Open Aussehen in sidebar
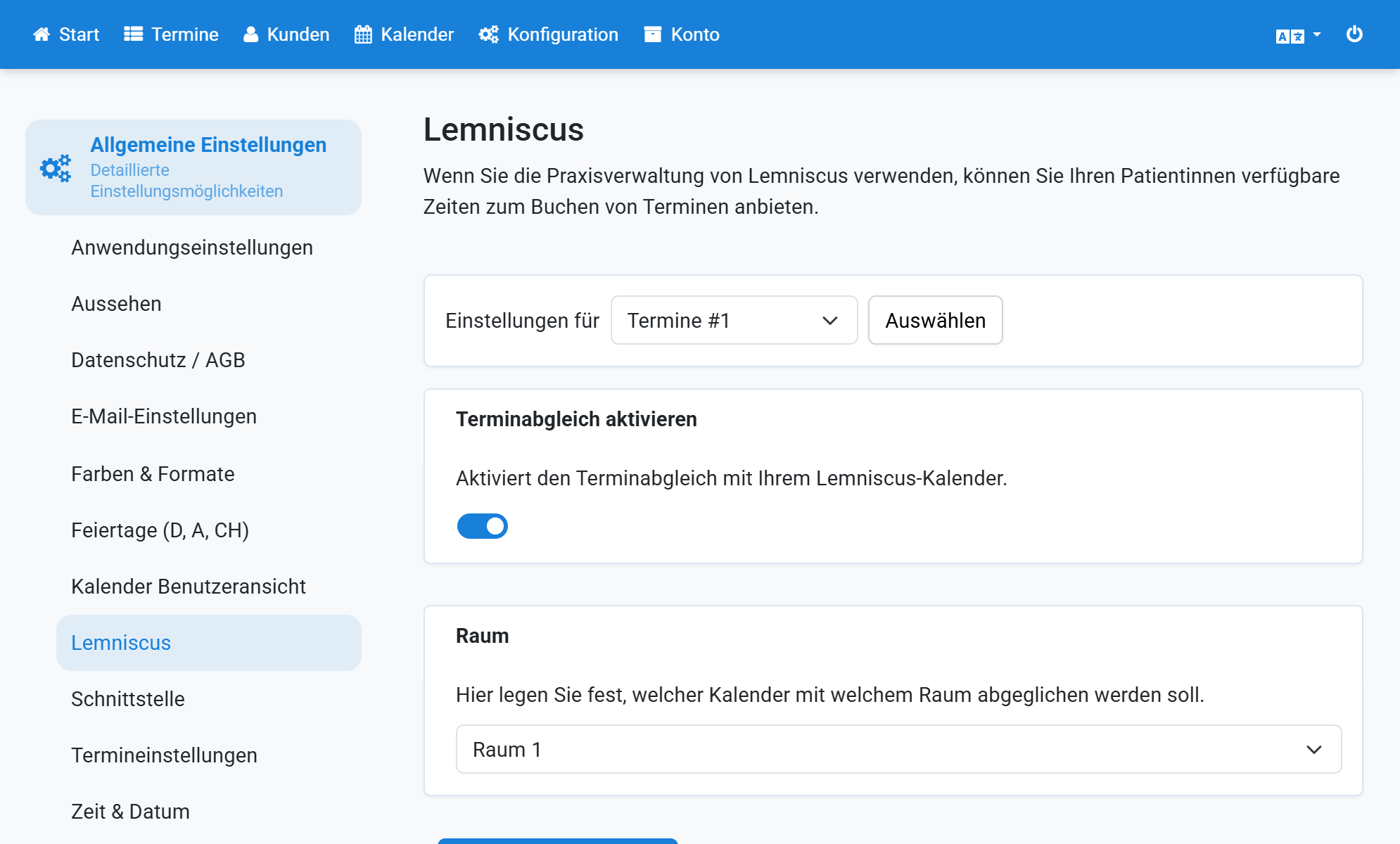The image size is (1400, 844). click(x=117, y=304)
